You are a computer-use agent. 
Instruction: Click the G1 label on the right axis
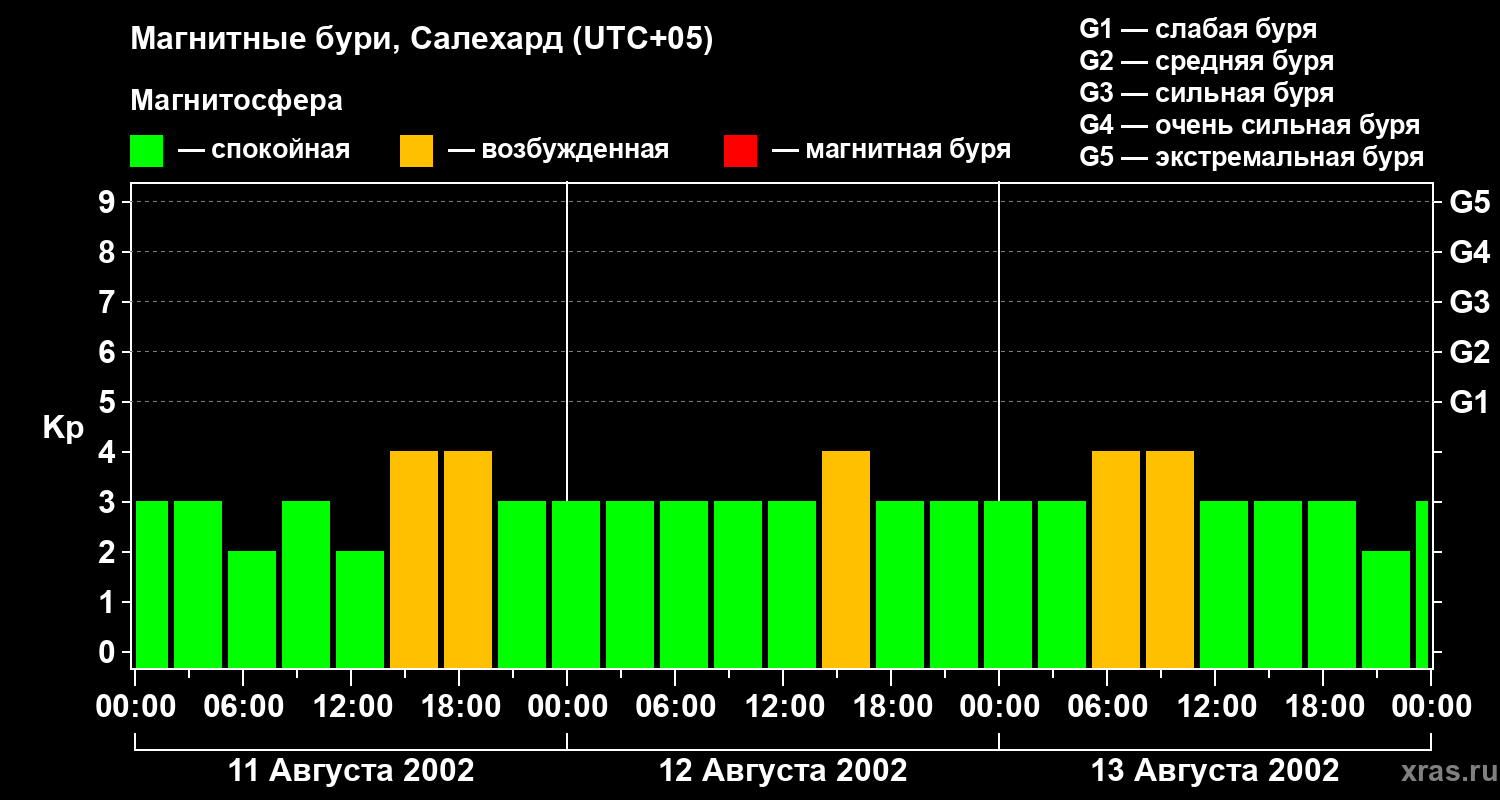(1470, 403)
